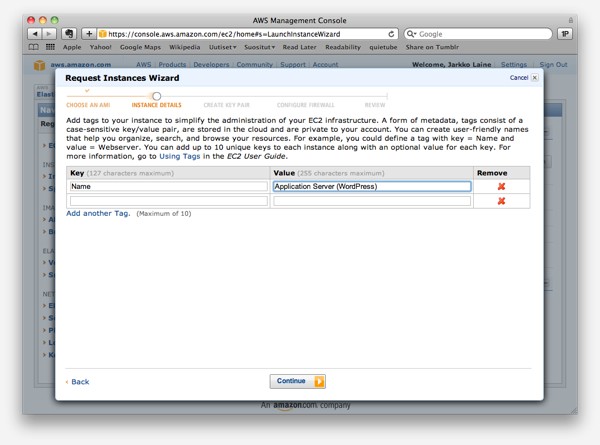Open Top Sites grid icon

(x=50, y=47)
